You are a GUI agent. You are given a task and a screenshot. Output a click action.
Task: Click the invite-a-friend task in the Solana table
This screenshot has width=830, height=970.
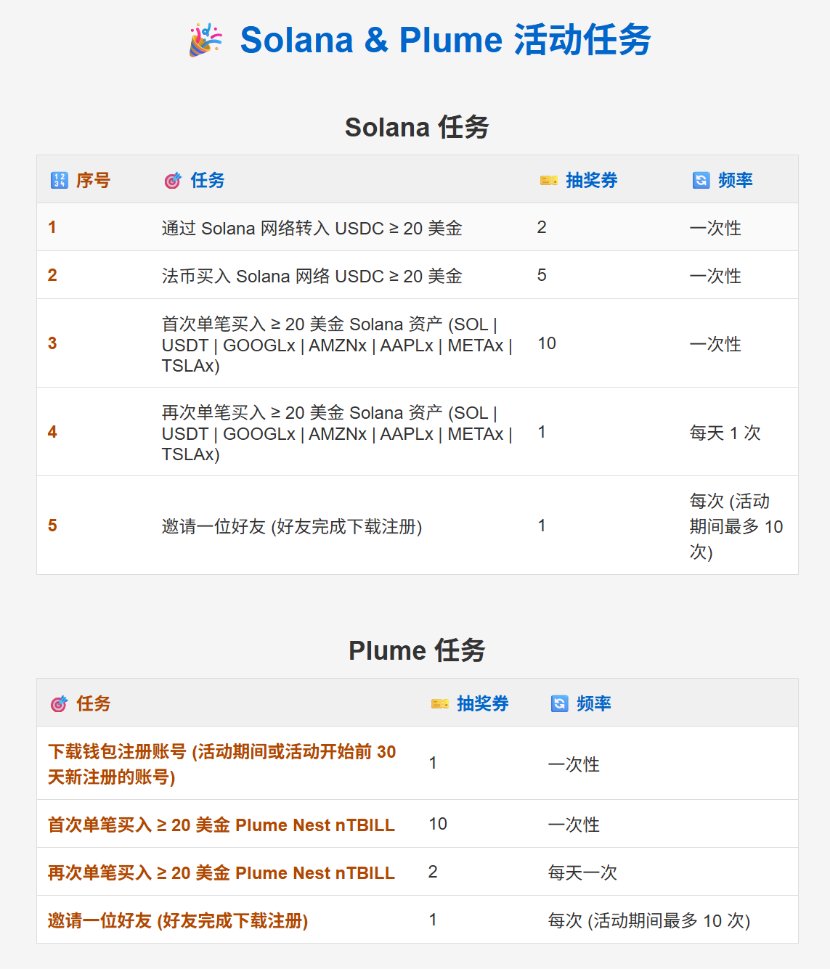(291, 526)
